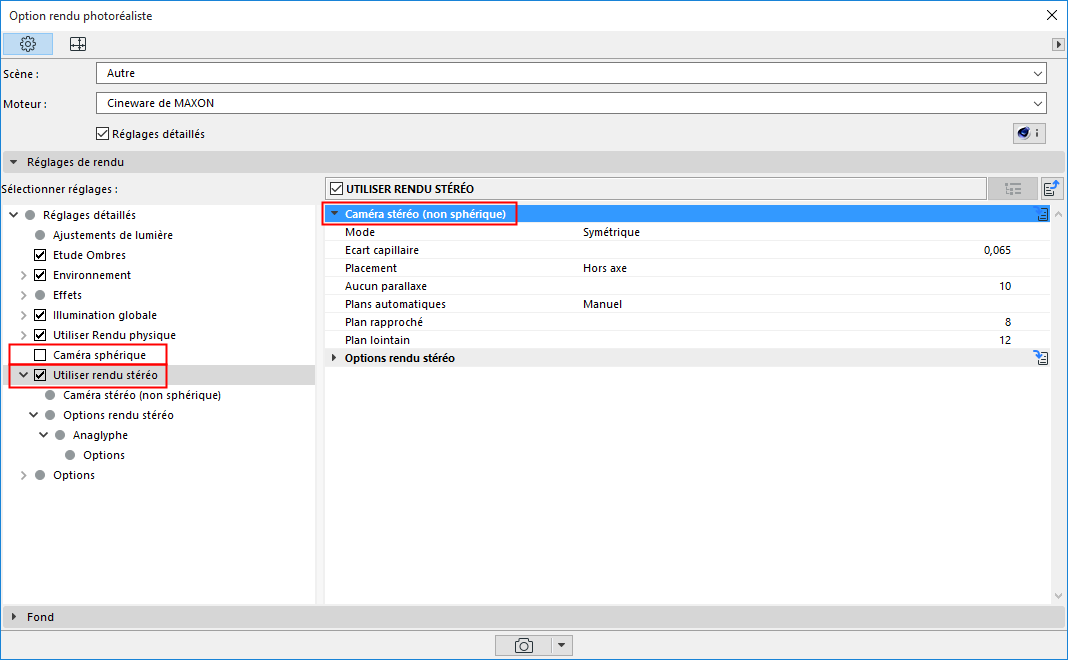The image size is (1068, 660).
Task: Click icon at right of Caméra stéréo header
Action: point(1041,214)
